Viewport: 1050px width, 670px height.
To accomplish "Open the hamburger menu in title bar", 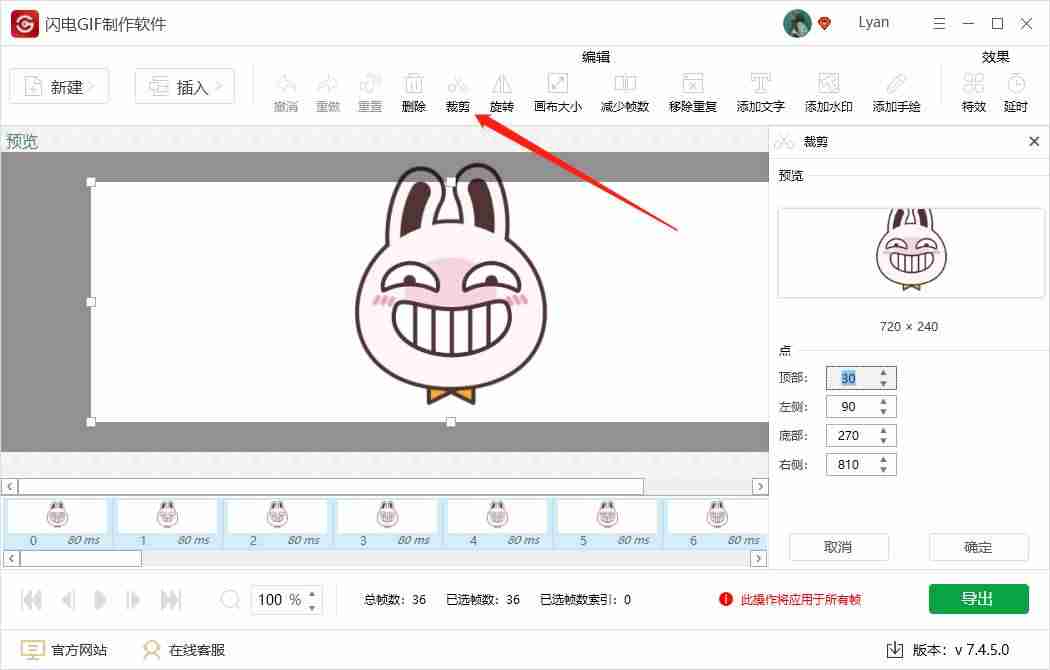I will point(940,23).
